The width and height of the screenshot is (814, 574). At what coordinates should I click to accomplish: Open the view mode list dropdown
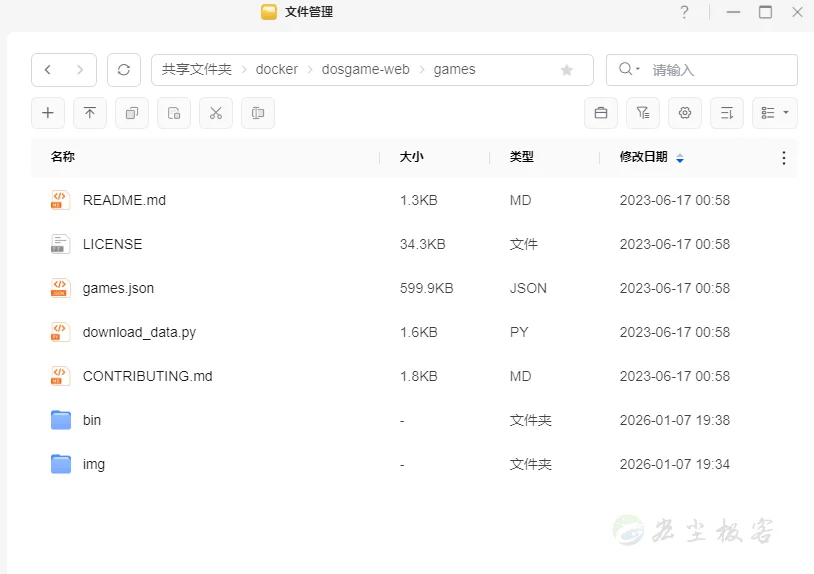point(775,113)
